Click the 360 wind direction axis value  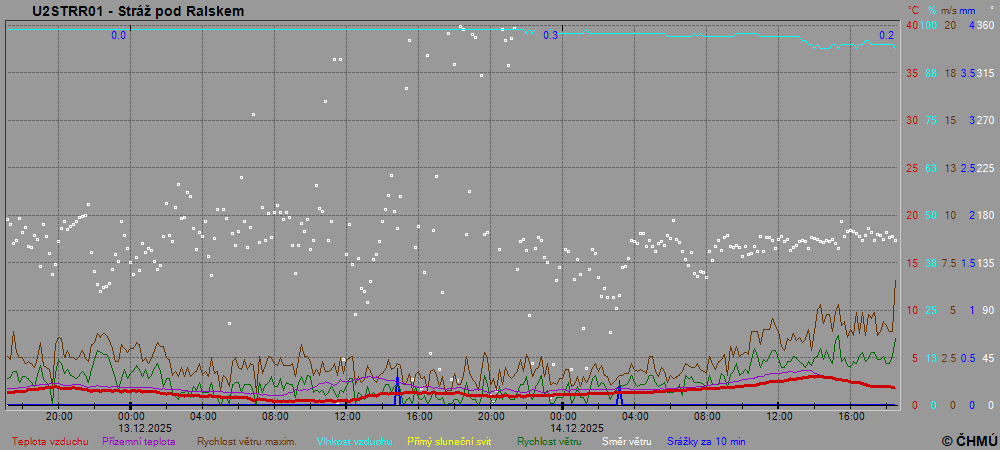[x=985, y=25]
